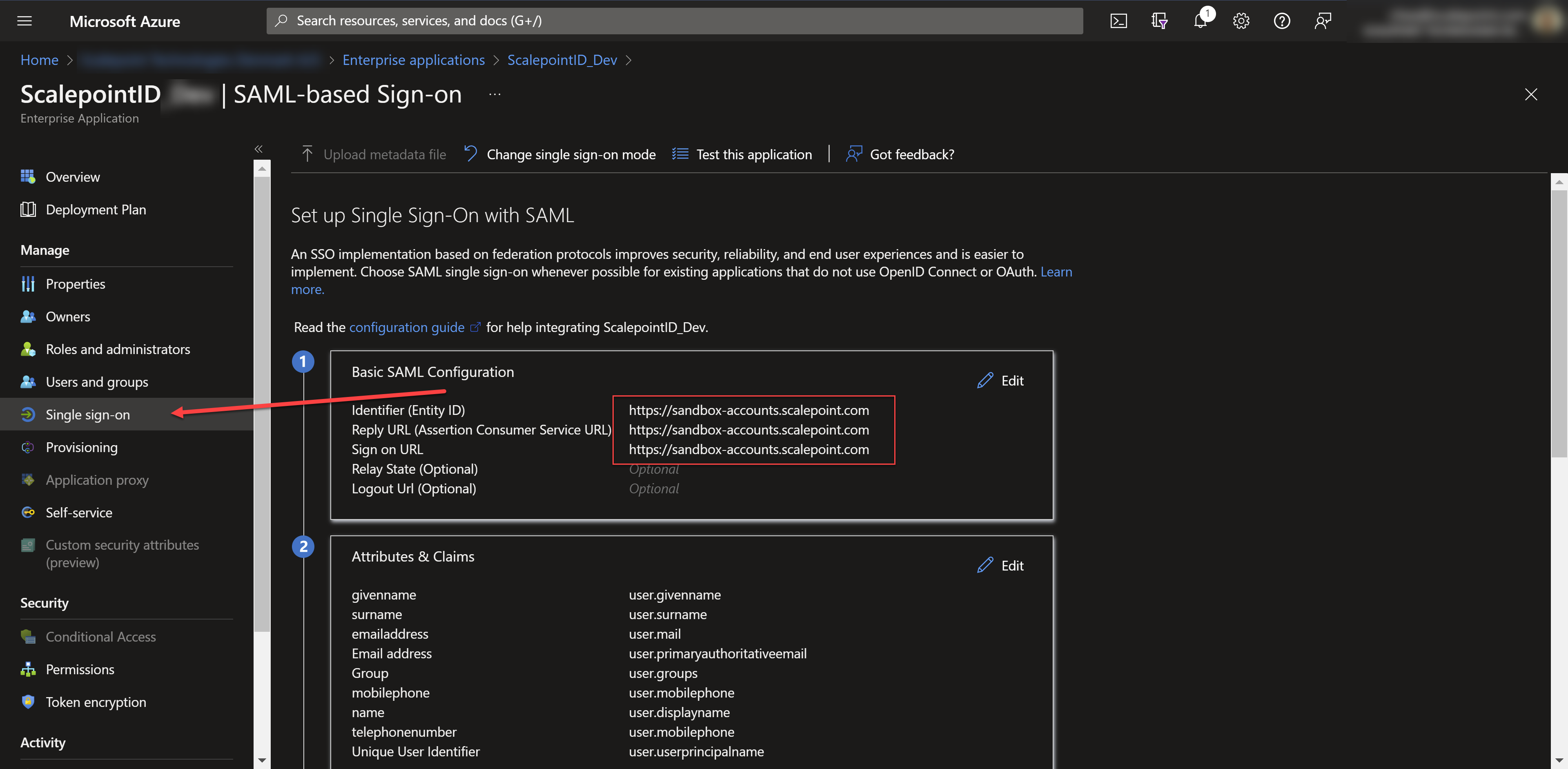Open the notifications bell
This screenshot has width=1568, height=769.
(1200, 21)
